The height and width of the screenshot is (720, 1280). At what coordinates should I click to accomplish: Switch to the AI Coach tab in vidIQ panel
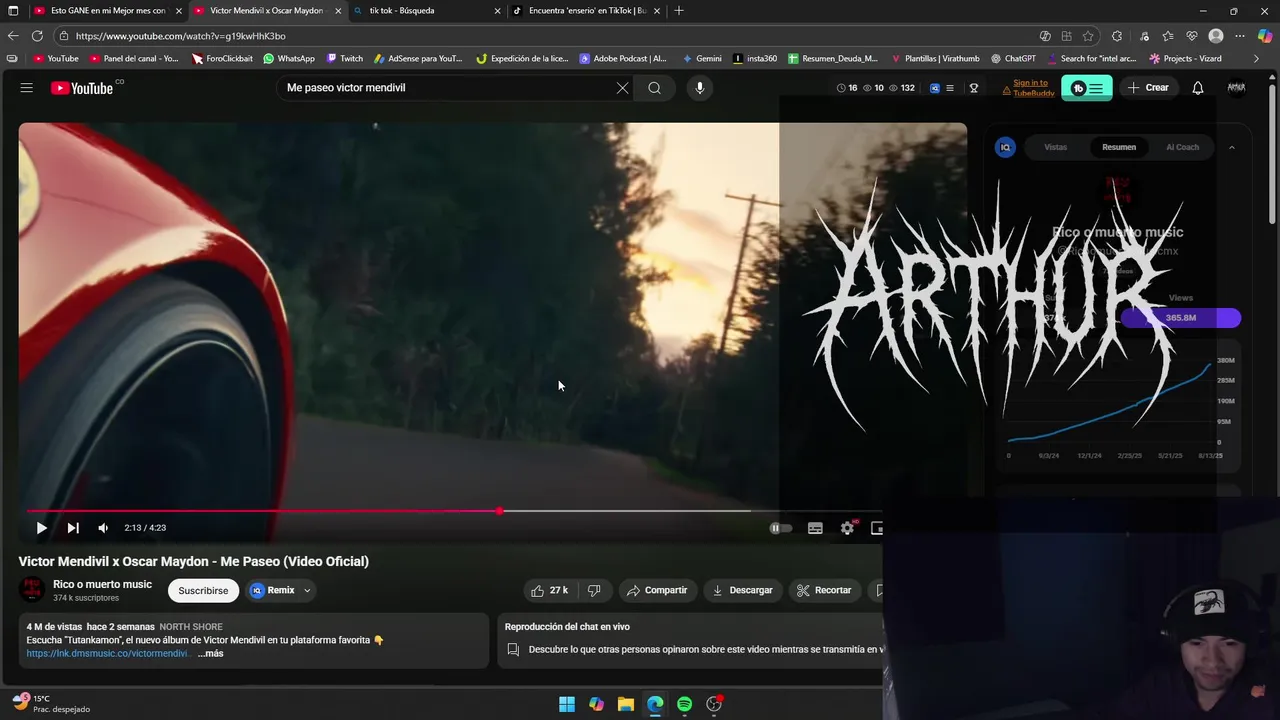click(1182, 147)
